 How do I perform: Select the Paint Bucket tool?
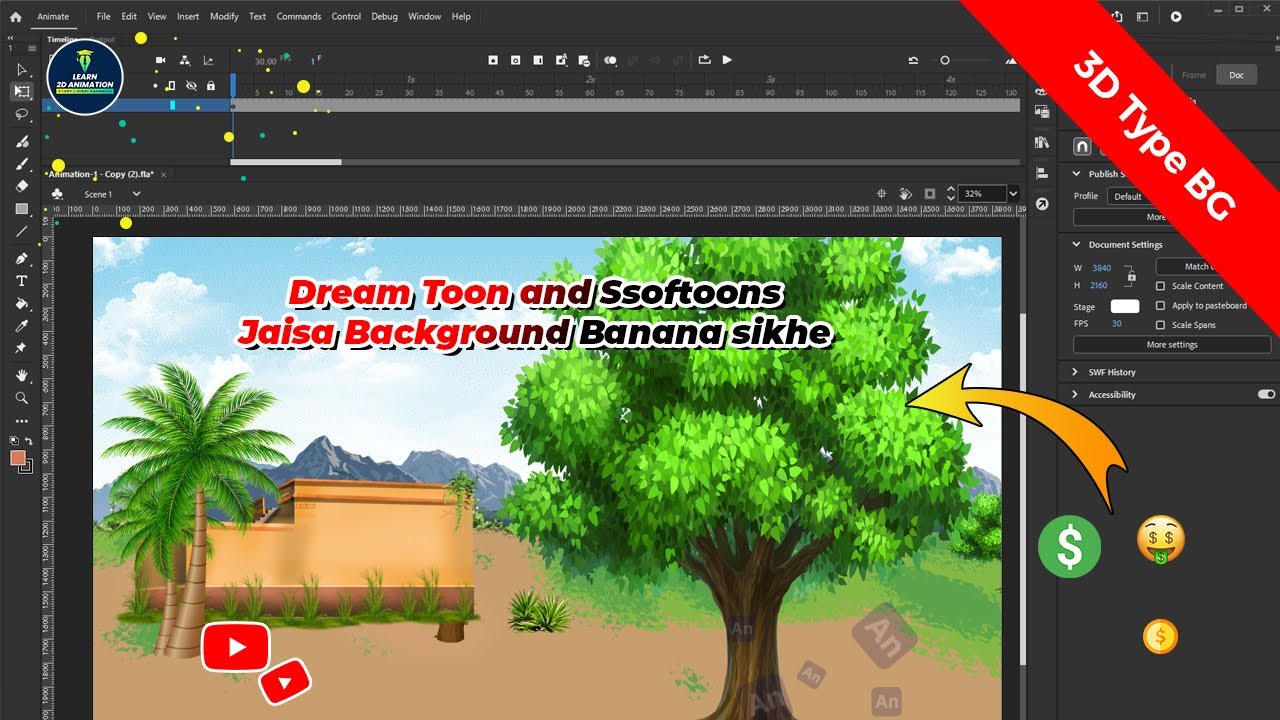21,303
